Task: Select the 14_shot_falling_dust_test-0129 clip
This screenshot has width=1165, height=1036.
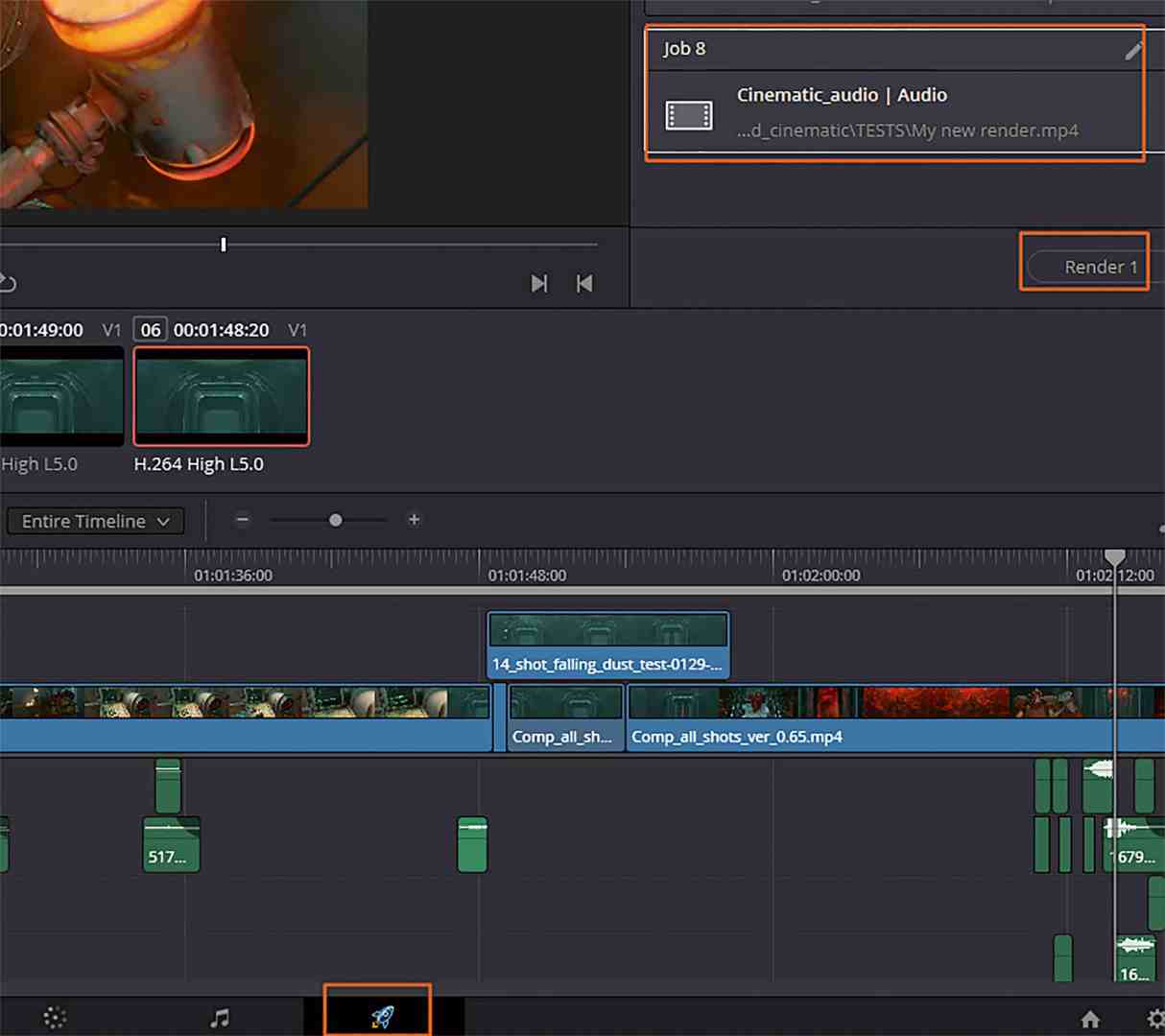Action: 608,646
